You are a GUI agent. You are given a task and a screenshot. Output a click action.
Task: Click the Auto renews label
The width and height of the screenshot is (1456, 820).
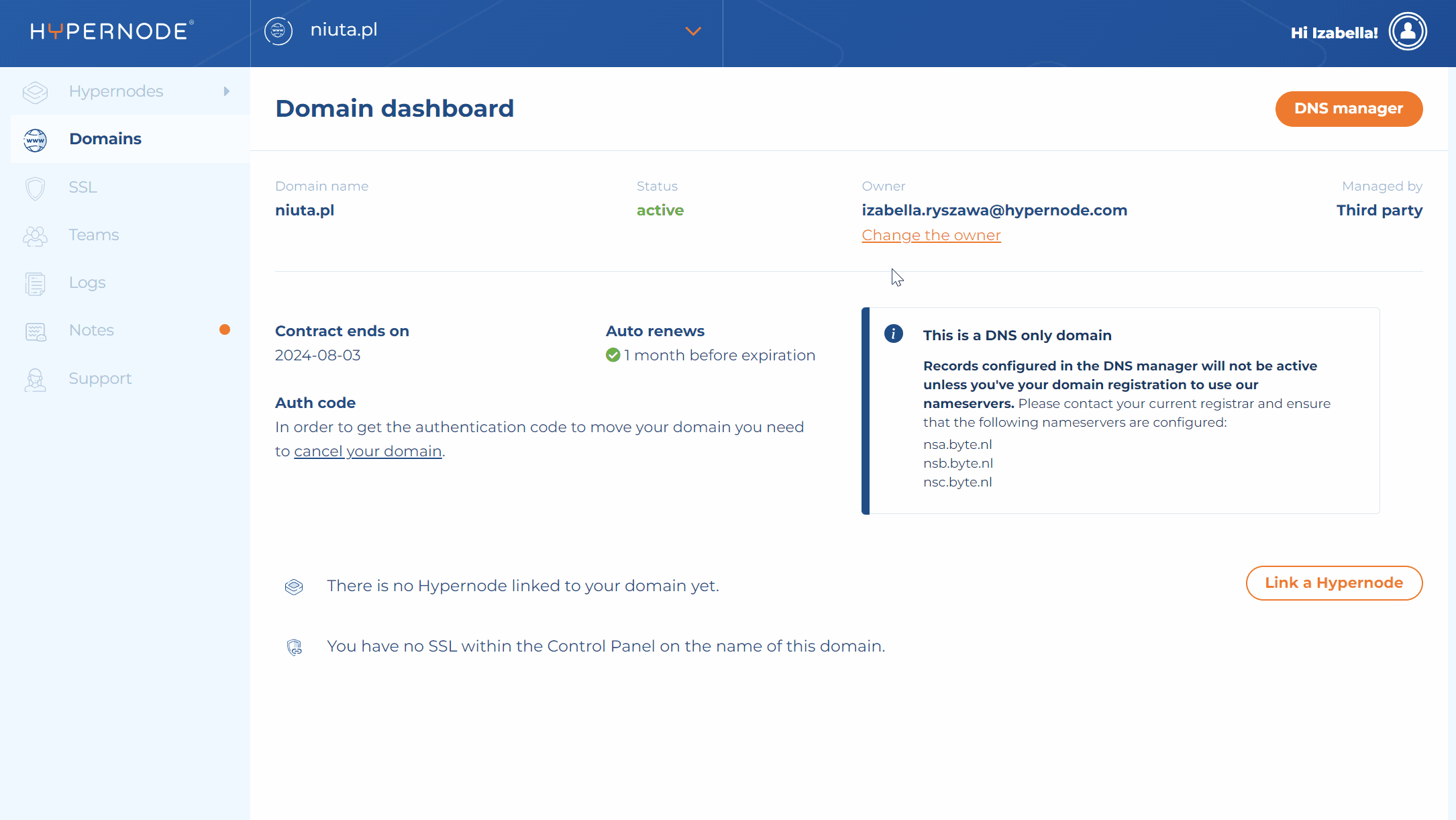(x=655, y=331)
